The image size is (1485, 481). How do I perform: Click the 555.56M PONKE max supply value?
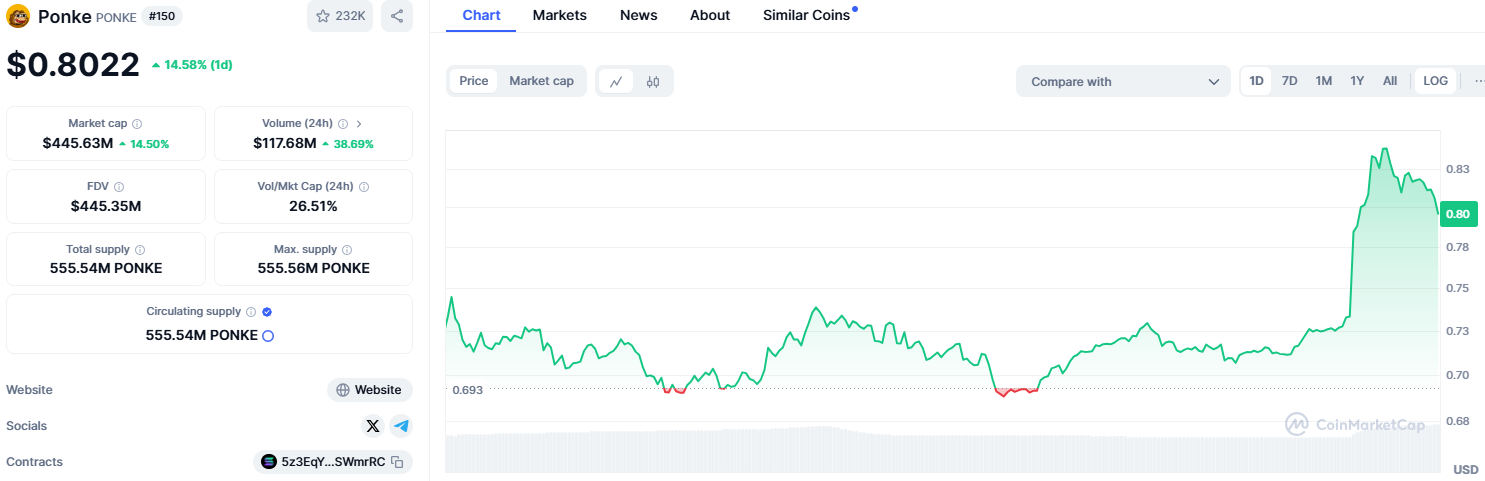tap(313, 268)
